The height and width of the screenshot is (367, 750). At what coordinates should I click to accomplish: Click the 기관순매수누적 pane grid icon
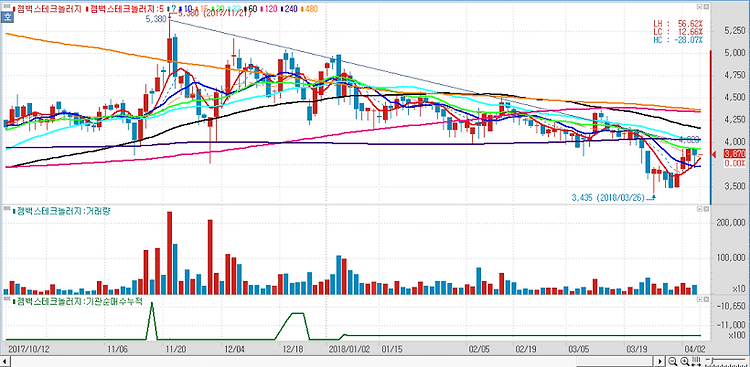[x=6, y=299]
